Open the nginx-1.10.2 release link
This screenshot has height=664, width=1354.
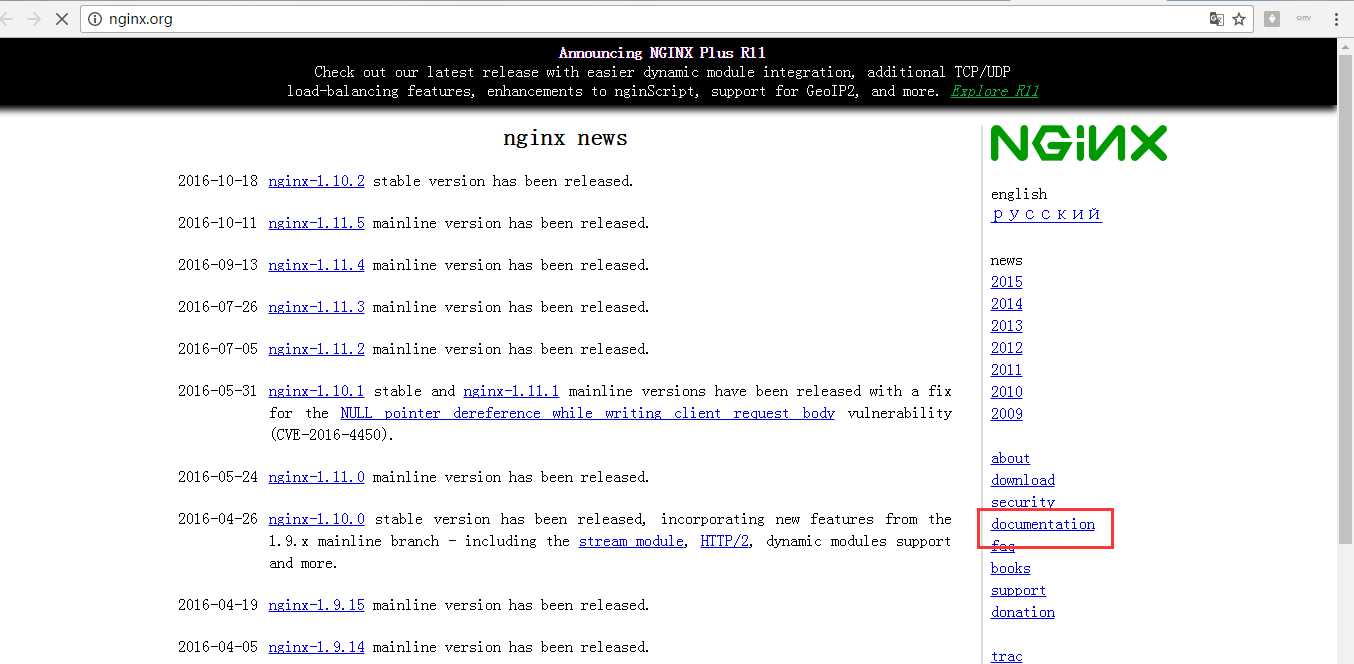pyautogui.click(x=316, y=182)
